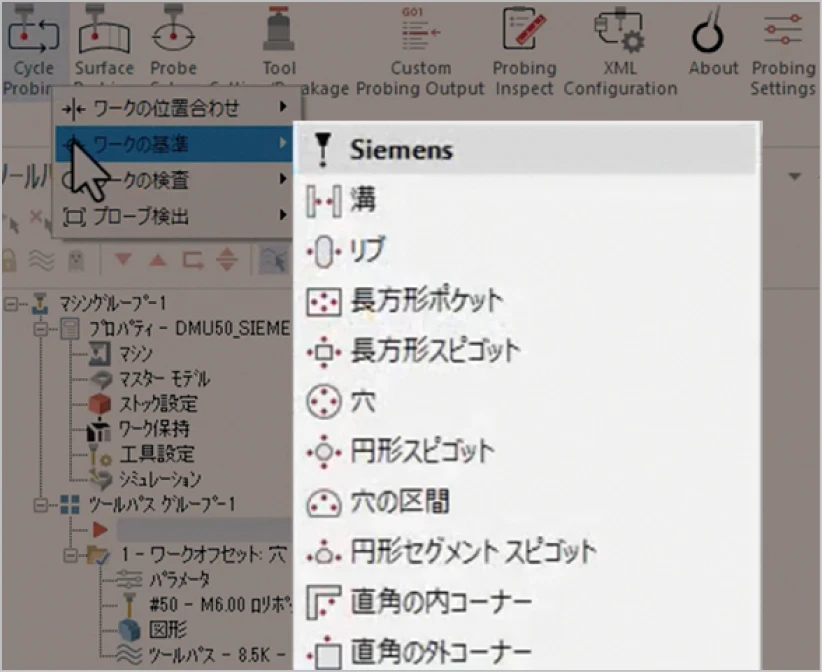Collapse the ワークオフセット operation node

tap(71, 554)
